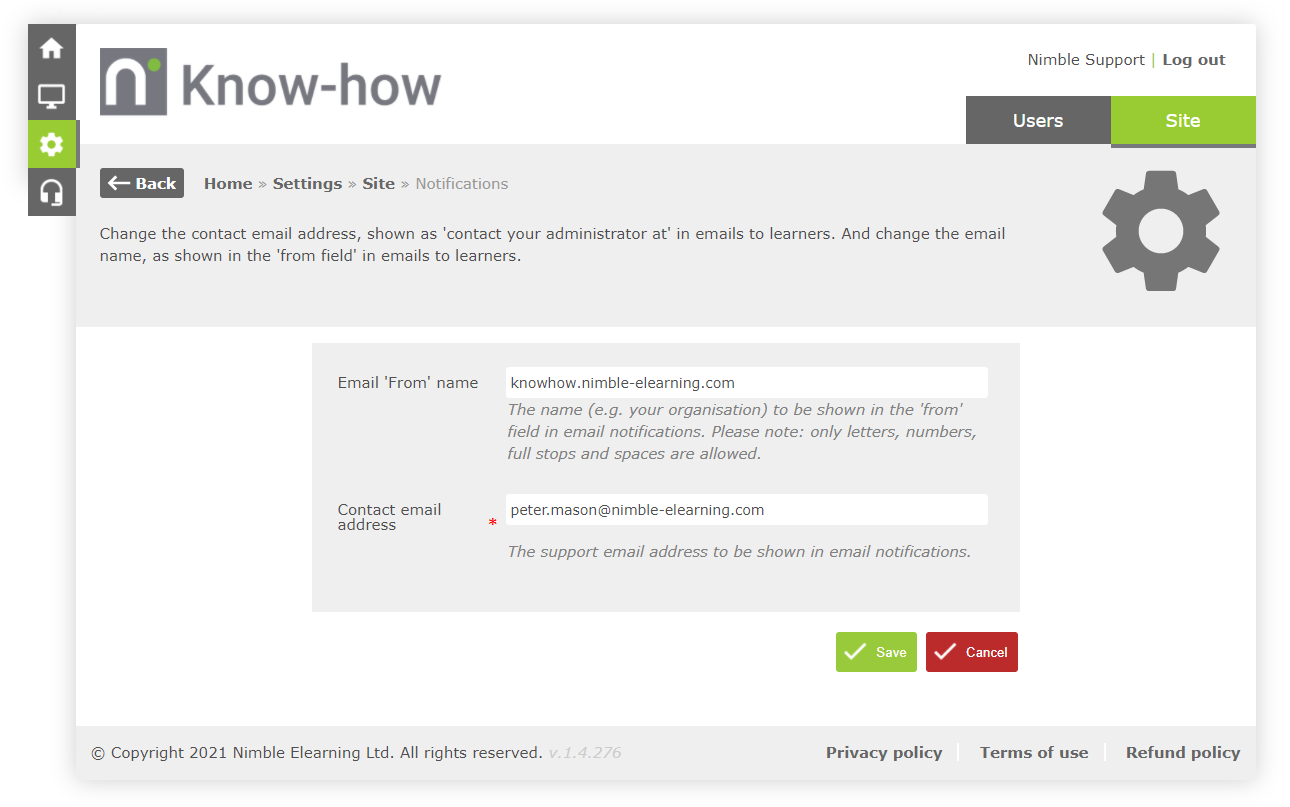Click the version number v.1.4.276
Viewport: 1290px width, 807px height.
[x=585, y=753]
